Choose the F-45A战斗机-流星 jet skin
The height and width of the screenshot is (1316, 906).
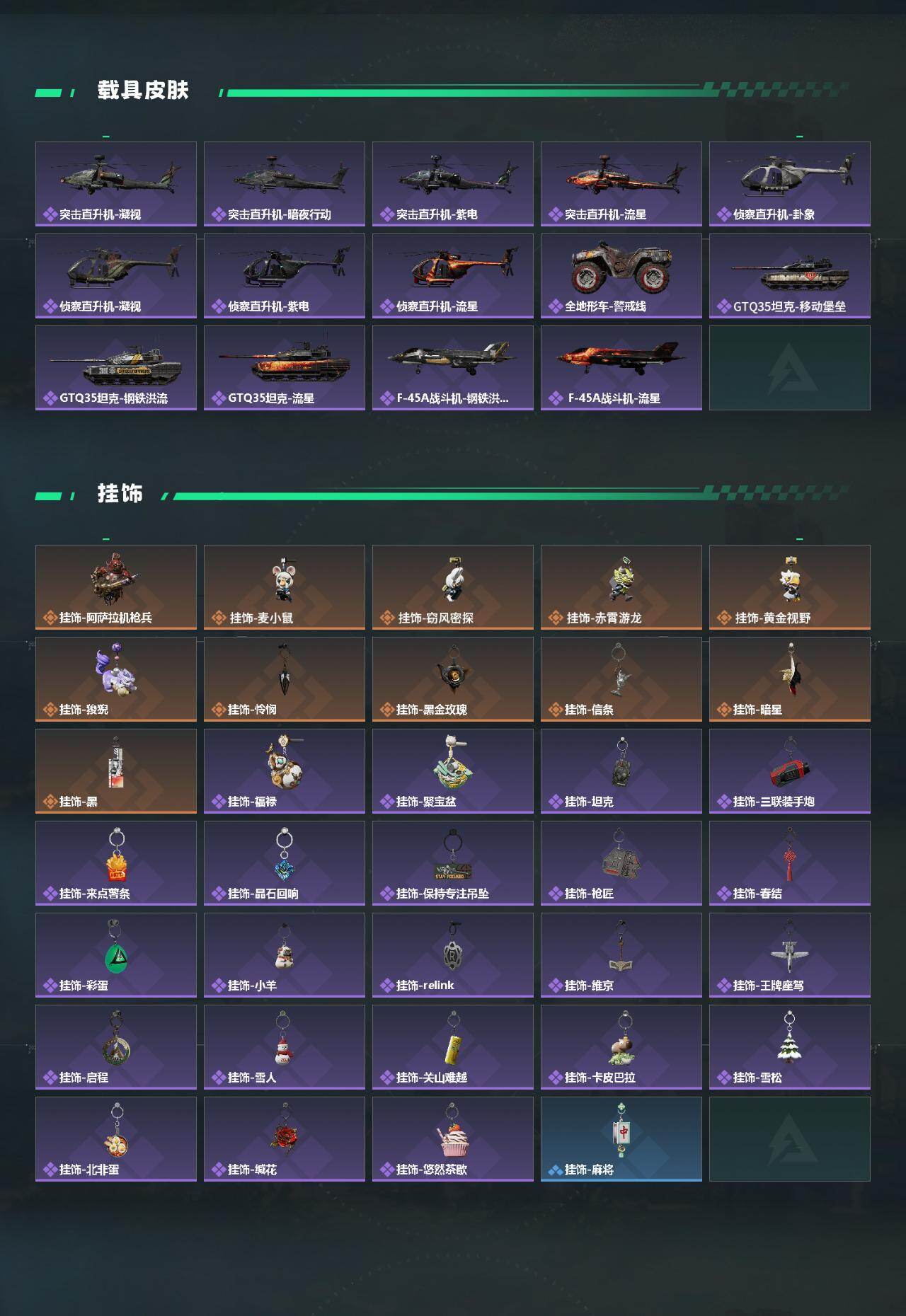(621, 368)
